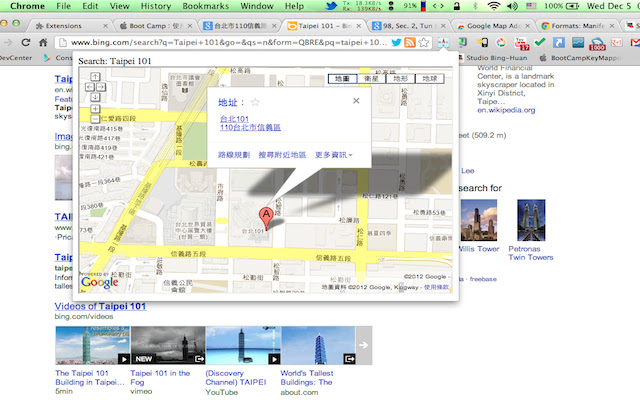
Task: Bookmark this page with the star icon
Action: (x=424, y=42)
